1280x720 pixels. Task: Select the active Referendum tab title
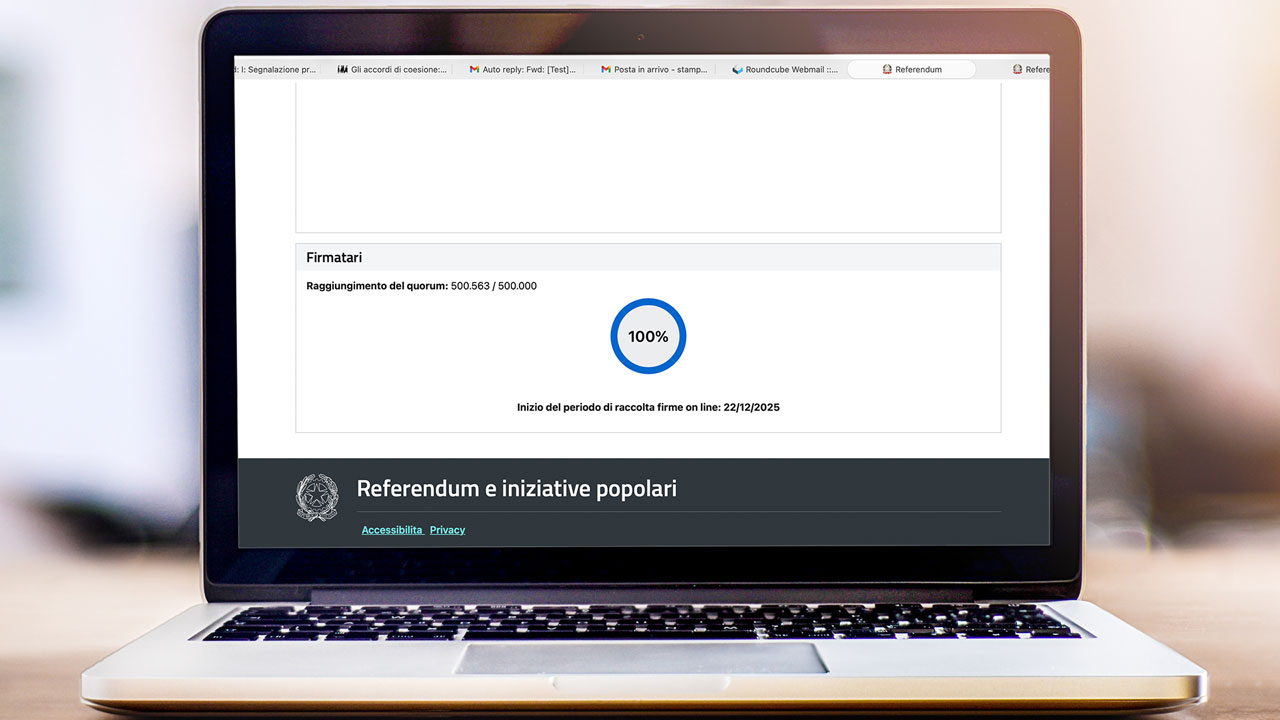coord(918,70)
